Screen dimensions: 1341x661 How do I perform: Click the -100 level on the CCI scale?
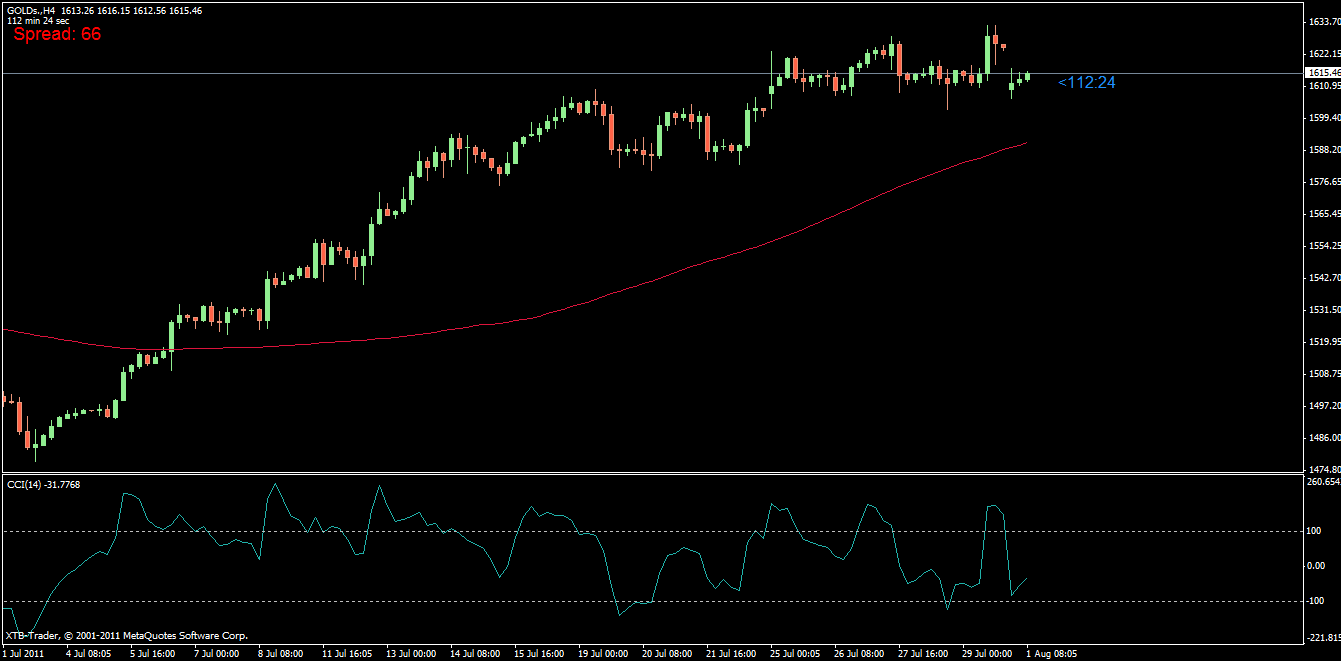pos(1316,602)
